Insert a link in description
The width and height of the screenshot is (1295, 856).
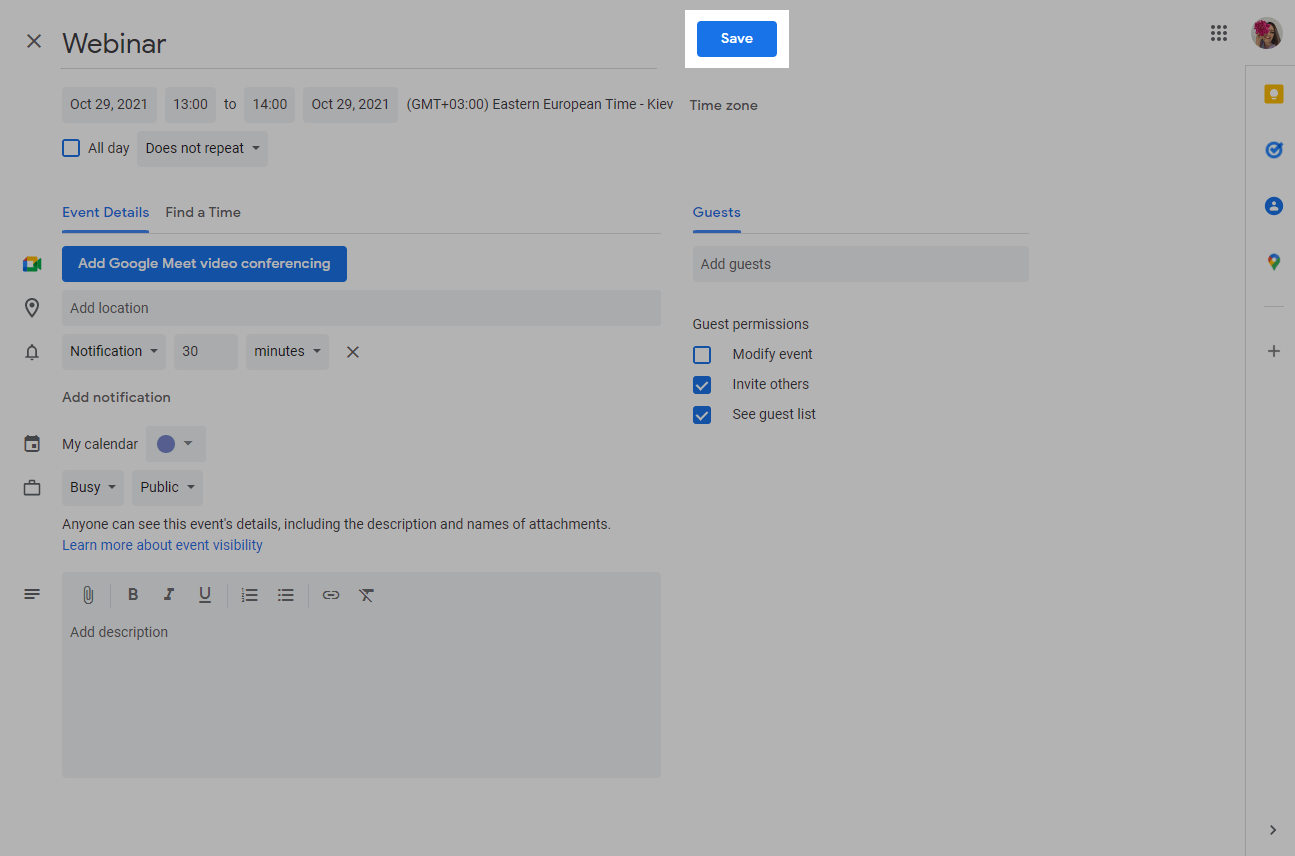pyautogui.click(x=331, y=595)
